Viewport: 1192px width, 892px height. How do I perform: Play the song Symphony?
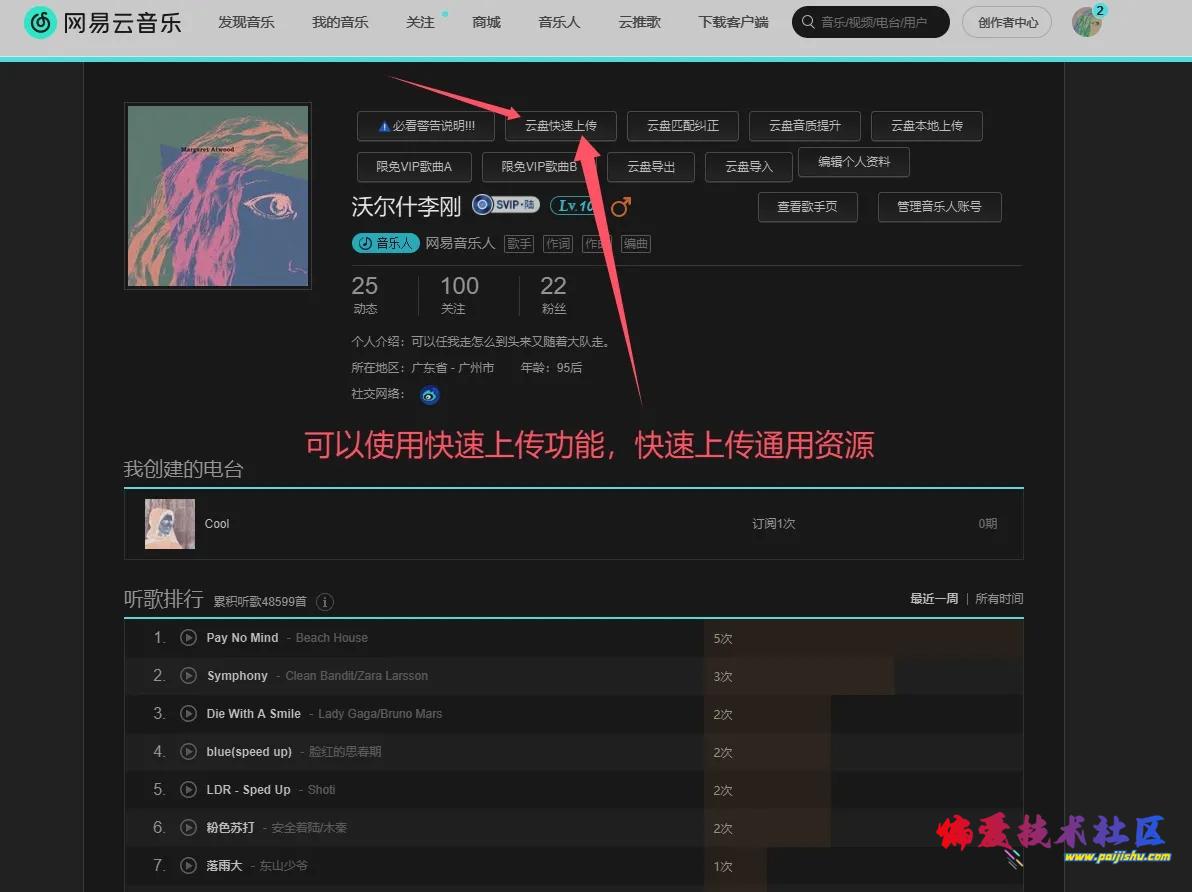point(189,675)
